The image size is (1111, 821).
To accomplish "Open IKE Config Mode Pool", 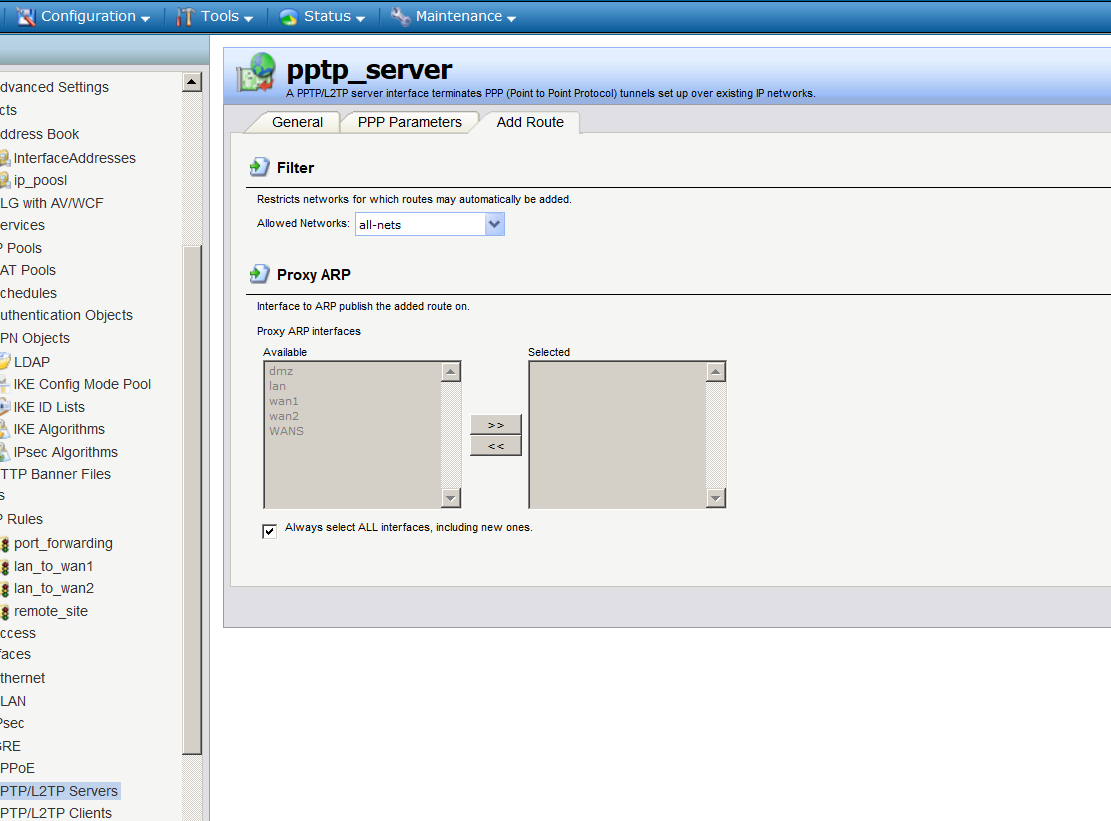I will 82,384.
